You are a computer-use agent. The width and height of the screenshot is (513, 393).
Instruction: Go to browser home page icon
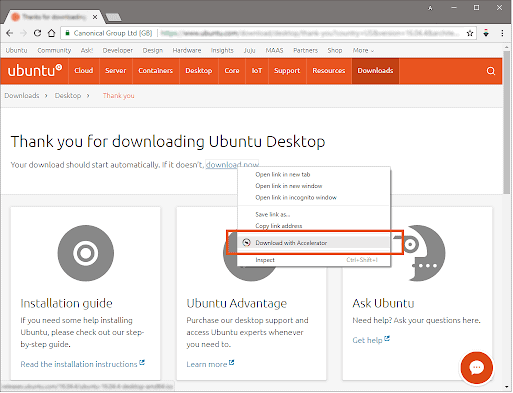click(51, 33)
